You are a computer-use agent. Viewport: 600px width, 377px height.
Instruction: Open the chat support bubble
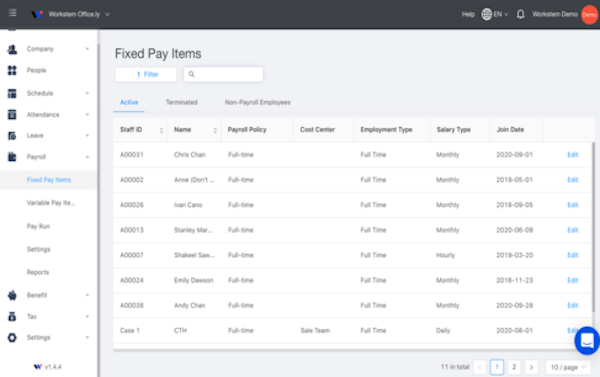[x=587, y=340]
